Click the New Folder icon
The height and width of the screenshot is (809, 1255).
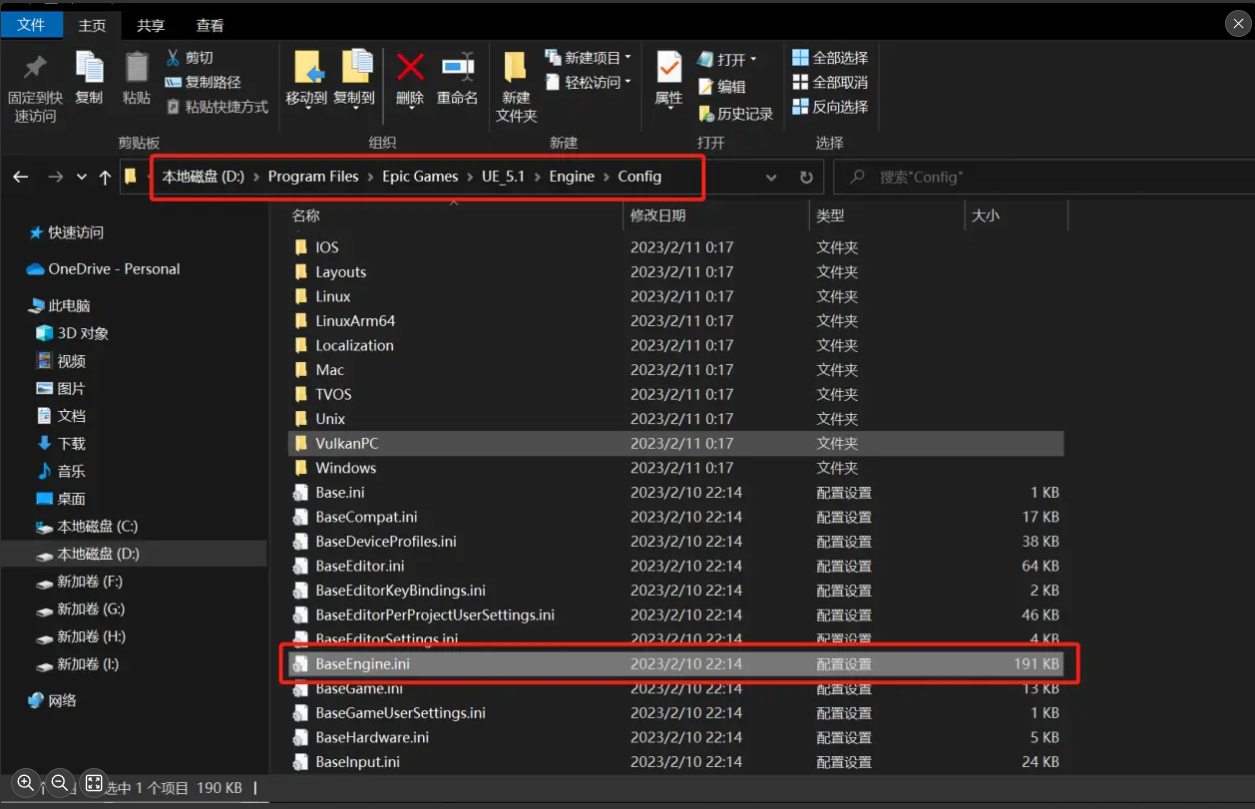point(515,70)
